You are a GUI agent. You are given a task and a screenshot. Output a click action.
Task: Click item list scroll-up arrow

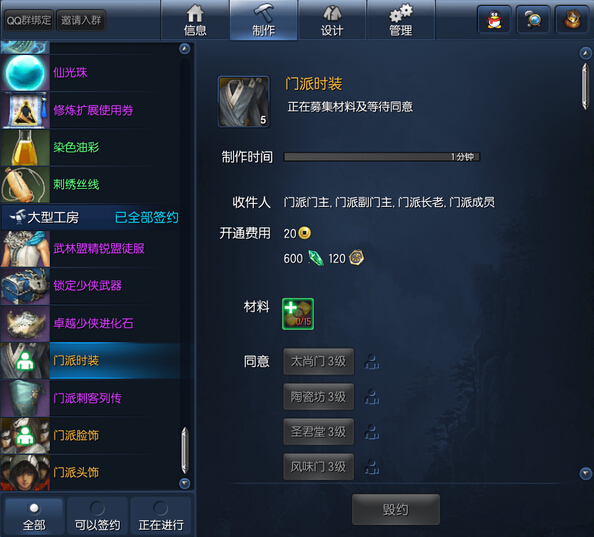[x=184, y=48]
